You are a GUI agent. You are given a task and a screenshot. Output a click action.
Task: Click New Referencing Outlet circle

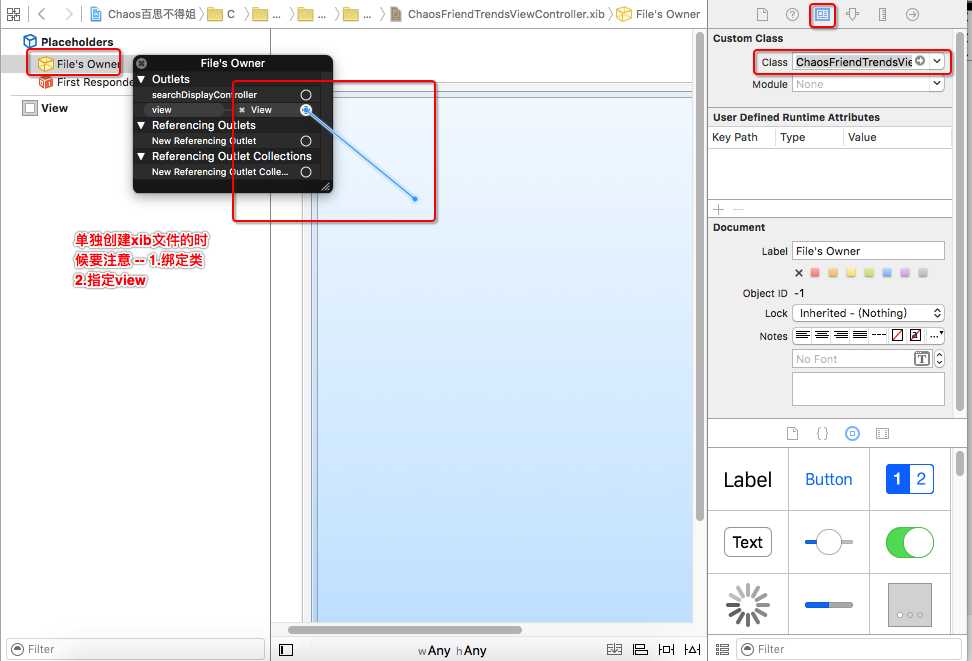point(306,141)
